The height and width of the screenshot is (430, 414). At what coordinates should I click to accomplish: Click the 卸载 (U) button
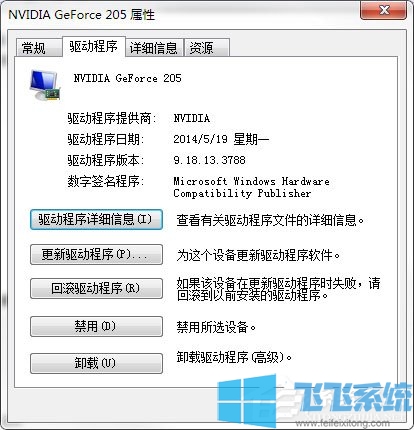(96, 363)
